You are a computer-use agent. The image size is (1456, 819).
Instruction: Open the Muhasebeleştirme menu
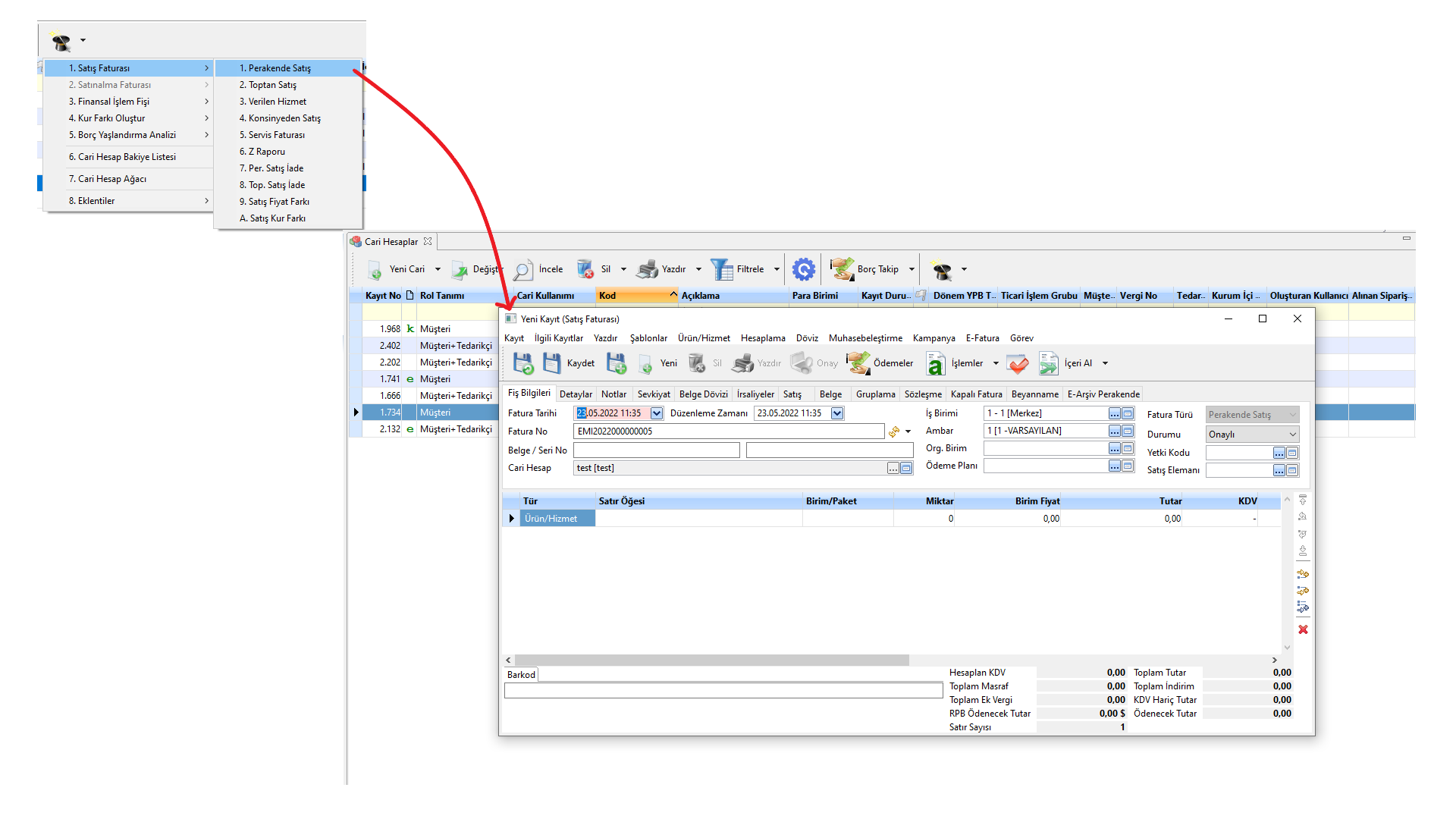pos(865,338)
